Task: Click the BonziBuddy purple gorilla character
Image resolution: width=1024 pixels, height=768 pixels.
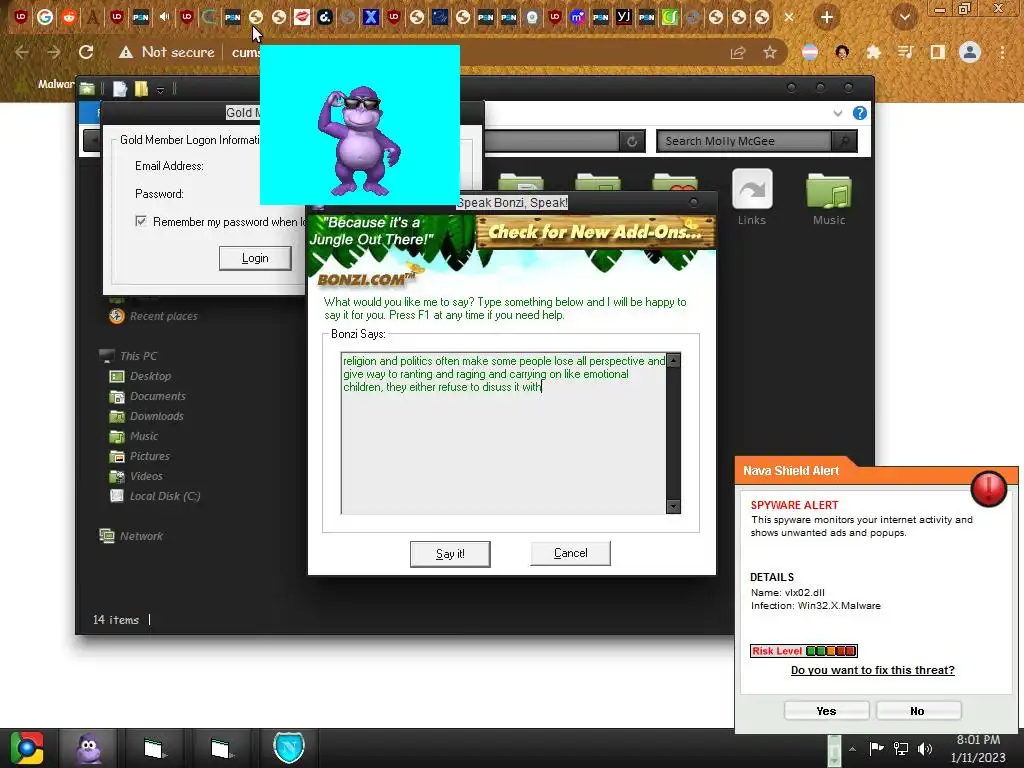Action: click(359, 141)
